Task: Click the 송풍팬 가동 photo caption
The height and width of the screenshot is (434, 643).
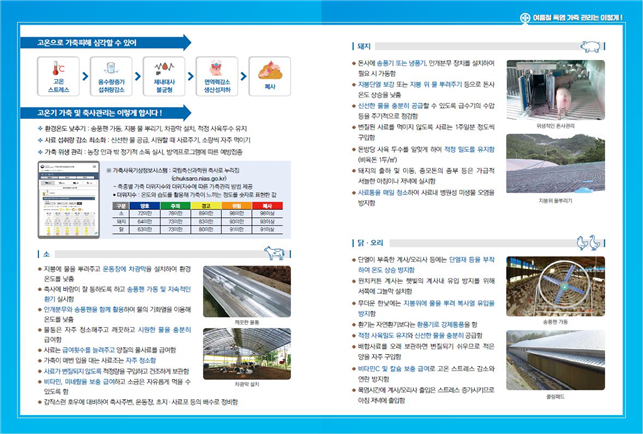Action: [556, 322]
